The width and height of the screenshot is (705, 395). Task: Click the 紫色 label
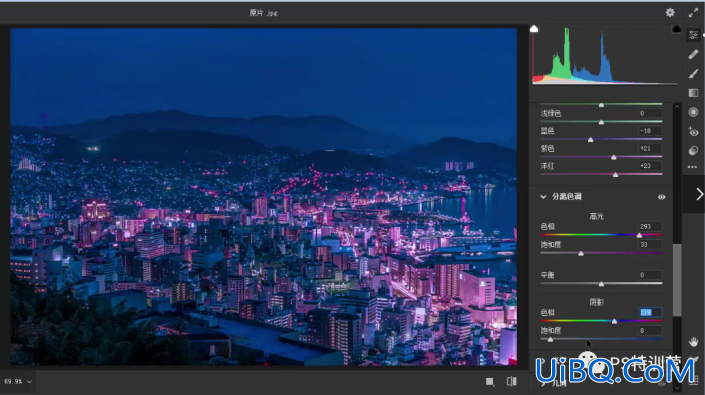coord(547,149)
